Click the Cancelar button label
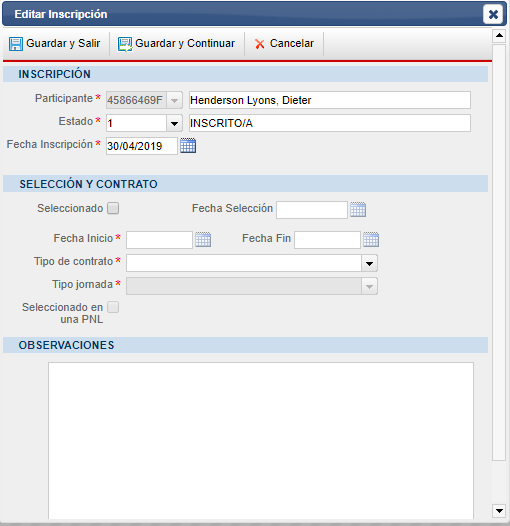The image size is (510, 526). pyautogui.click(x=292, y=43)
